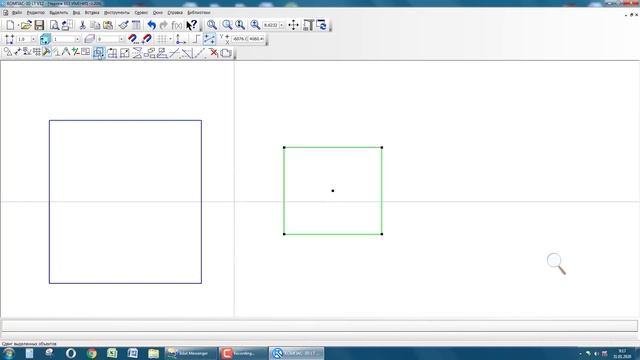Click the center point of the green rectangle

[333, 191]
